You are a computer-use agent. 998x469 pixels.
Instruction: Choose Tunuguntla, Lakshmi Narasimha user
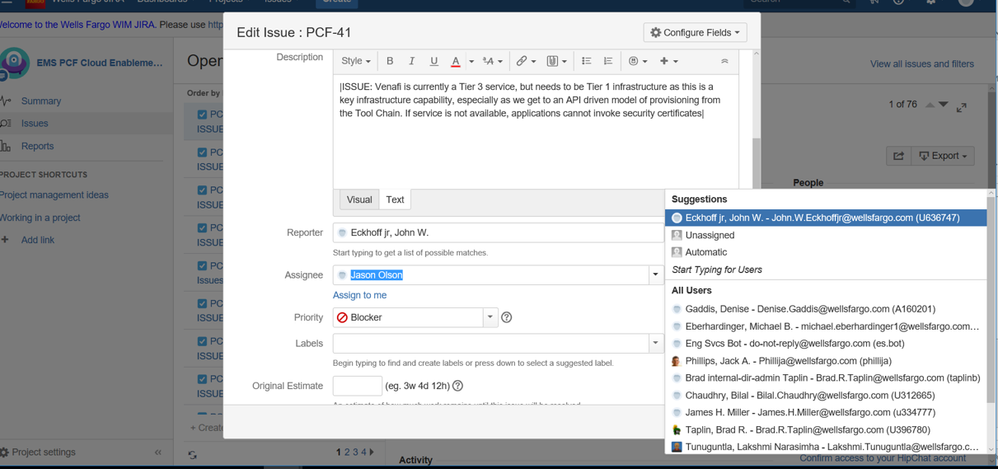tap(826, 446)
